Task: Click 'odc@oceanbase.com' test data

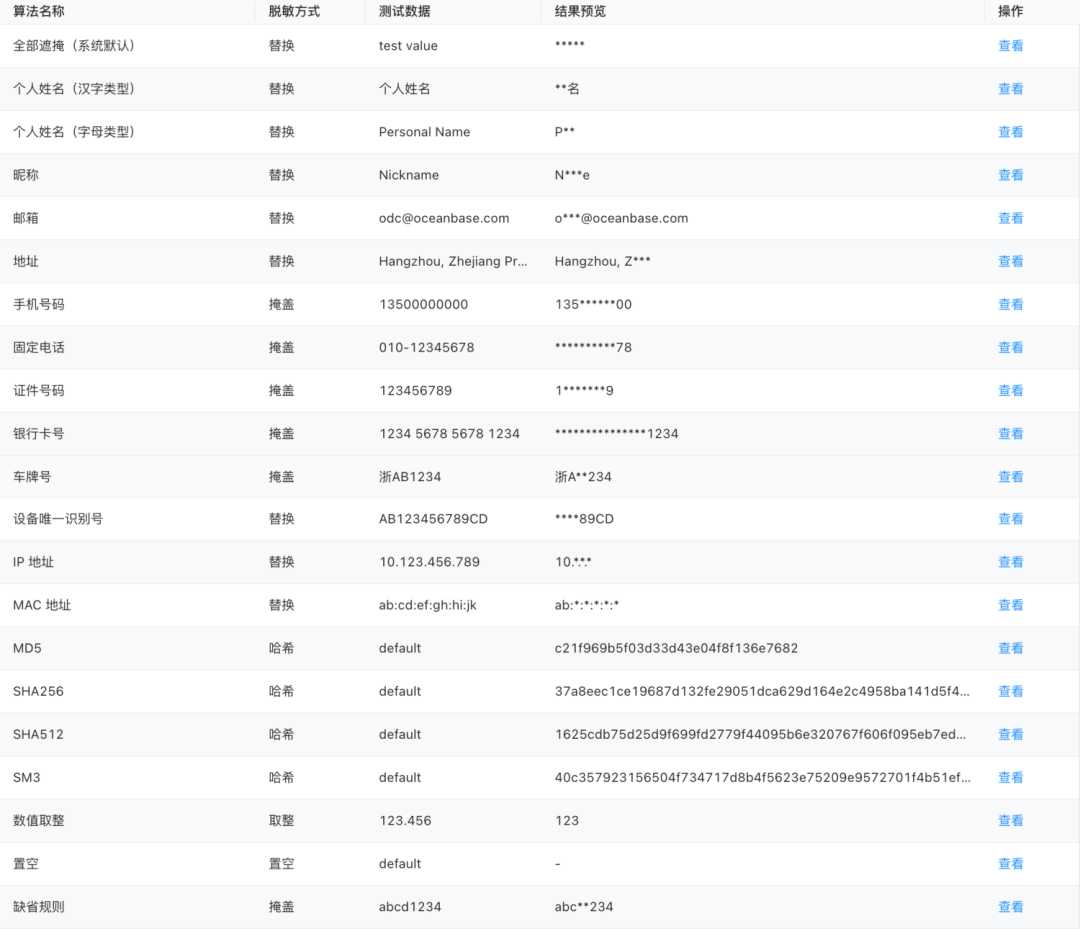Action: point(444,218)
